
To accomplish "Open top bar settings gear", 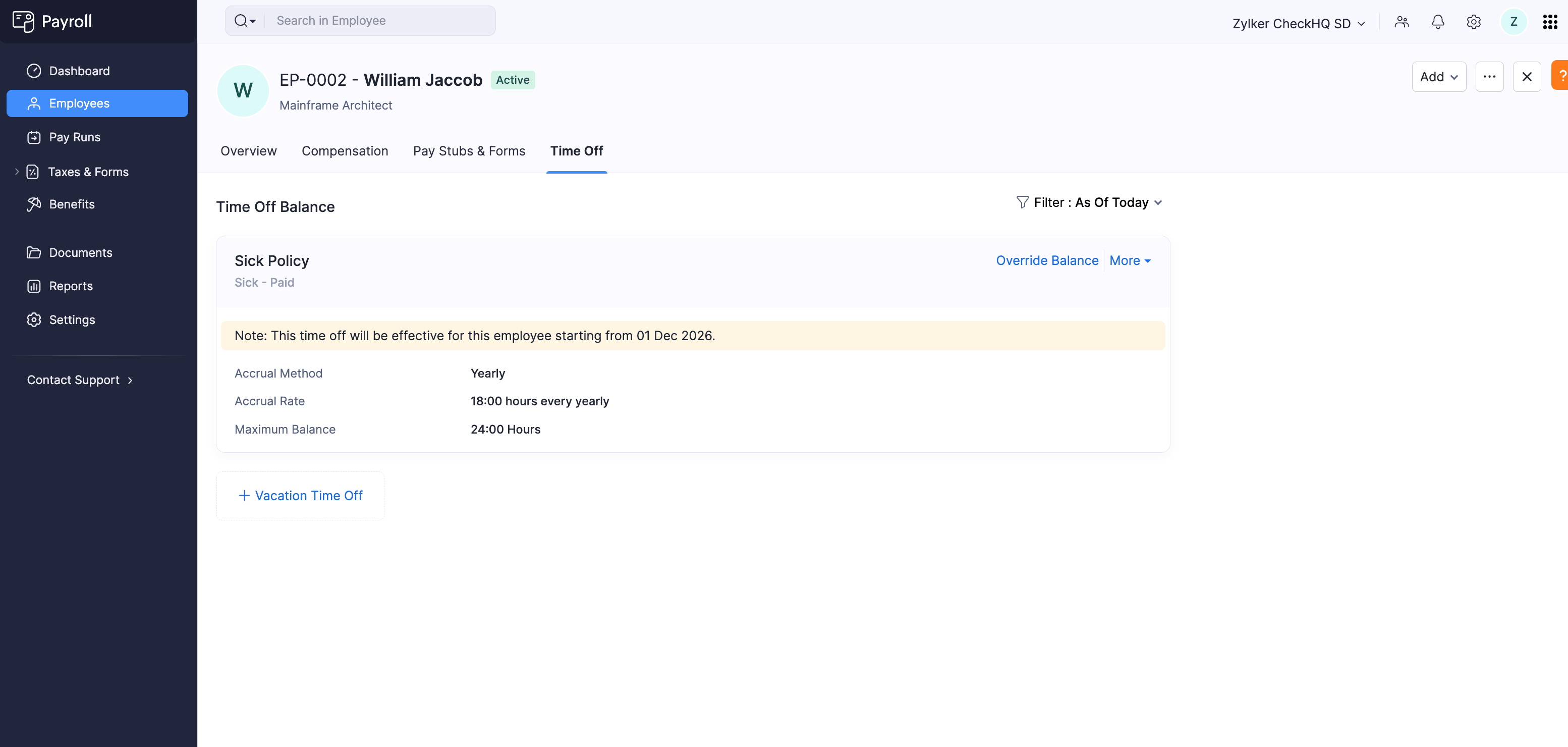I will pos(1473,22).
